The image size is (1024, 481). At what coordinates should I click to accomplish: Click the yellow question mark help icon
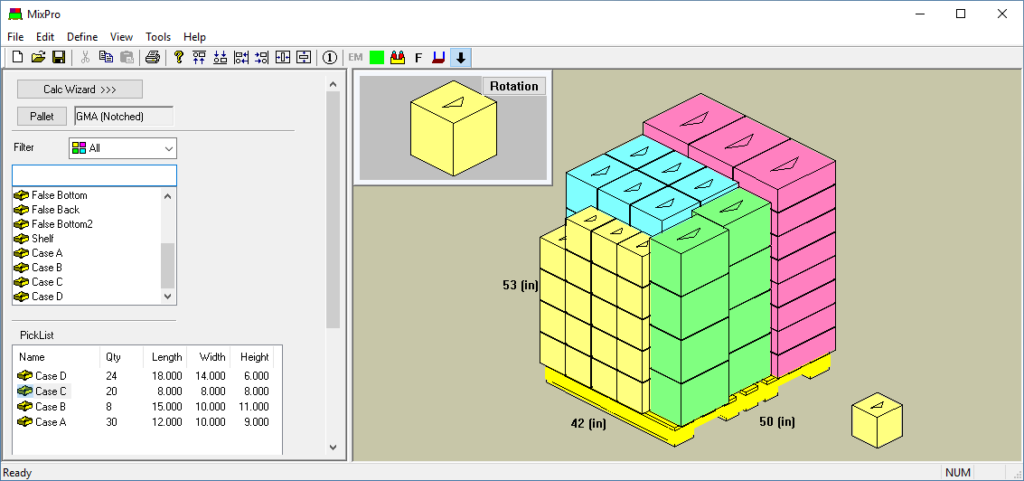tap(179, 57)
